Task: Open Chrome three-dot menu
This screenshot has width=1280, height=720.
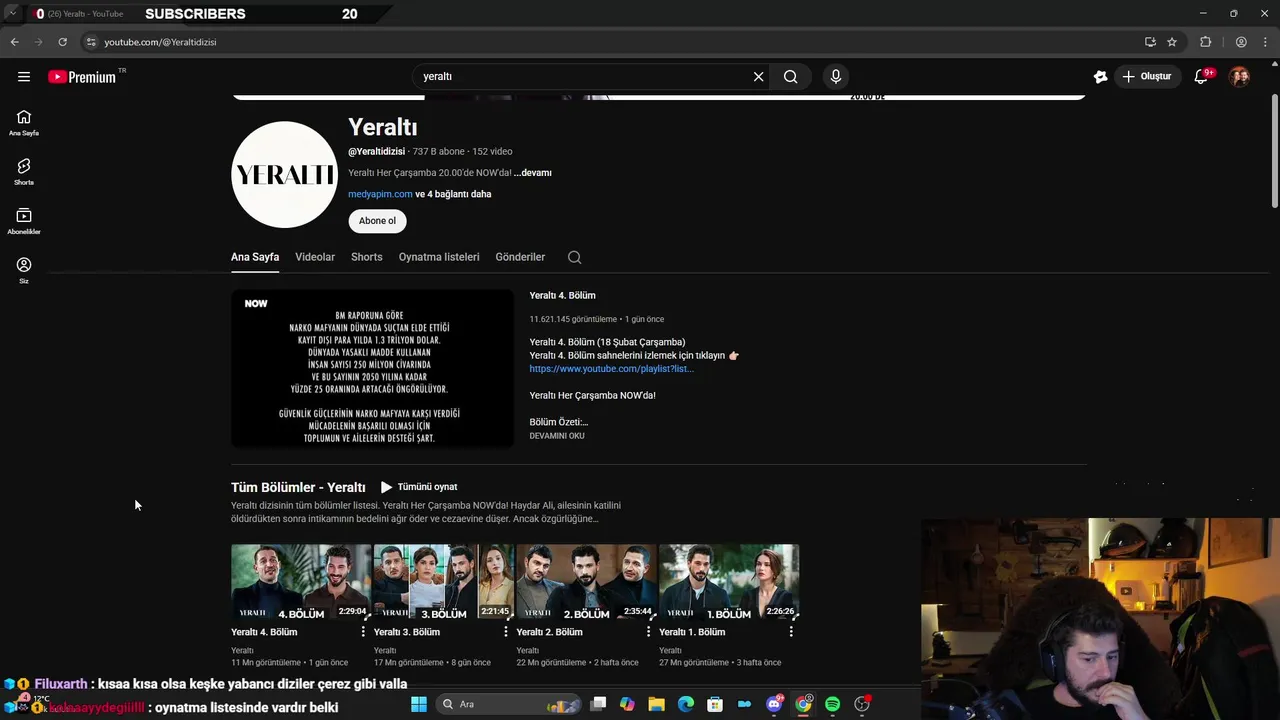Action: 1266,42
